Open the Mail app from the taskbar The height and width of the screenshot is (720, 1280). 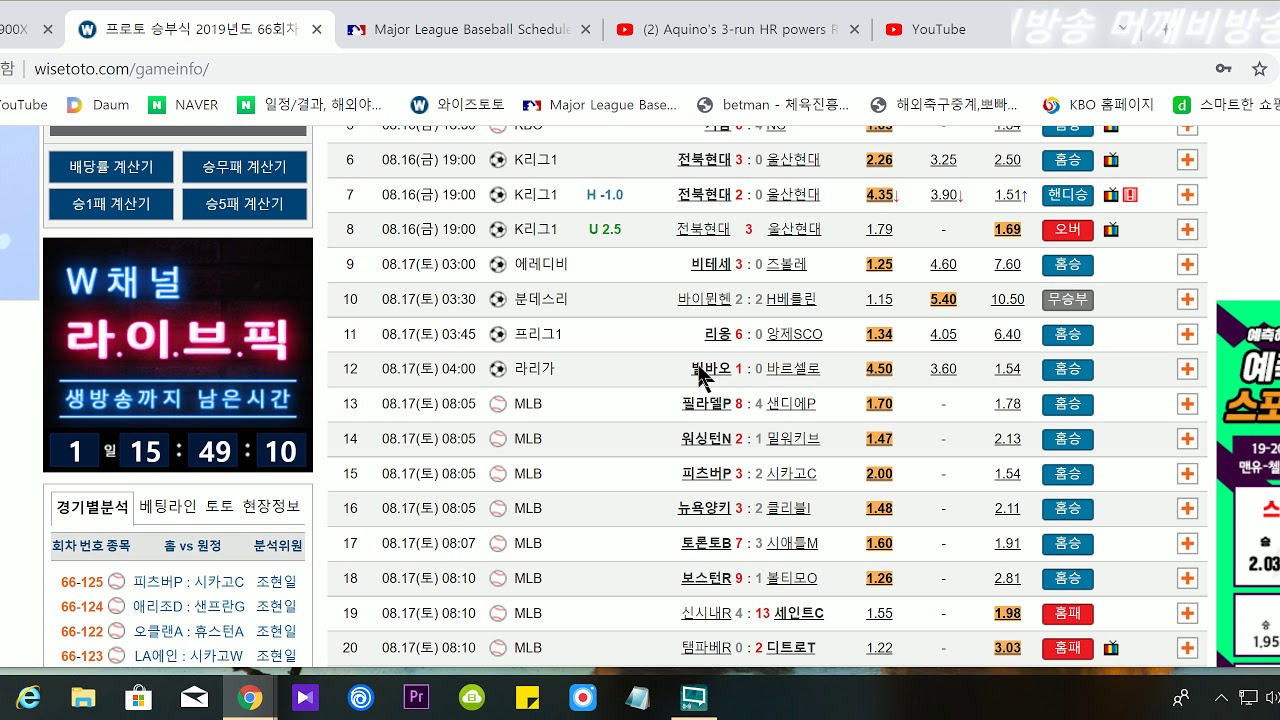click(194, 697)
